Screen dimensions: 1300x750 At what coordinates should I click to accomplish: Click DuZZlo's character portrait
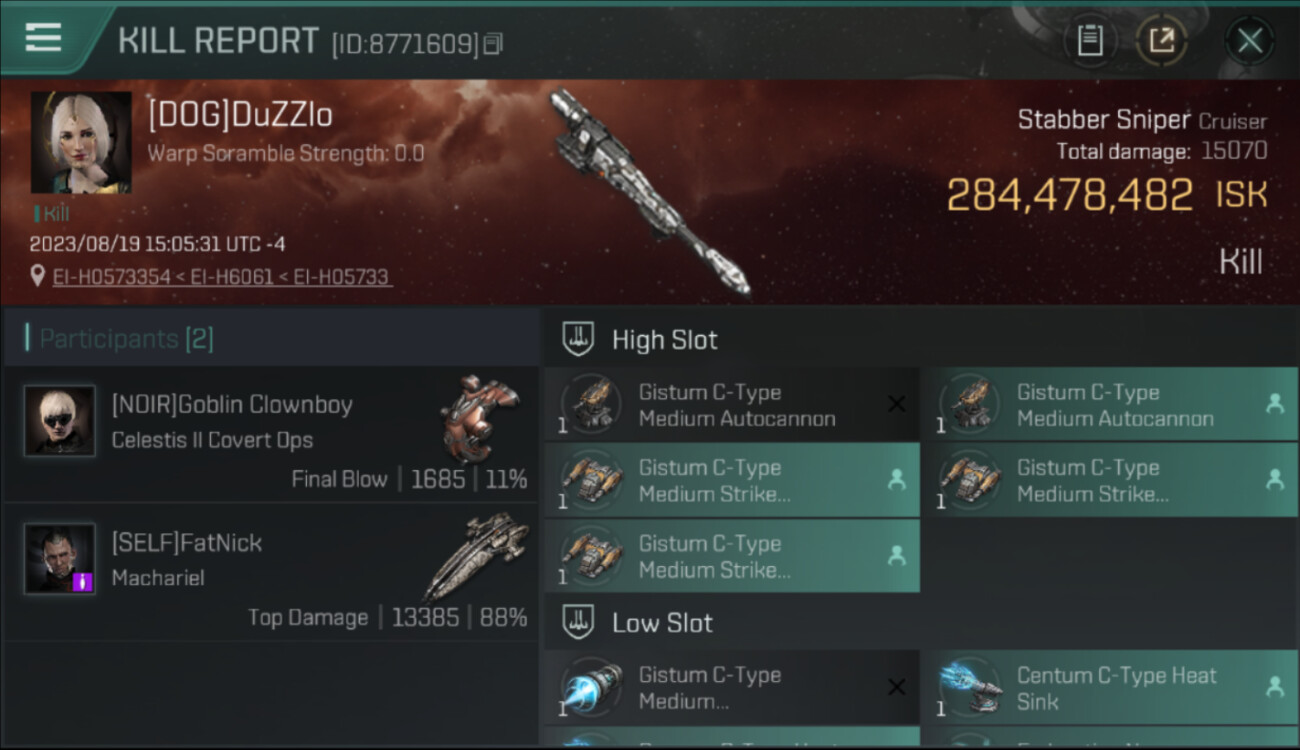(81, 142)
